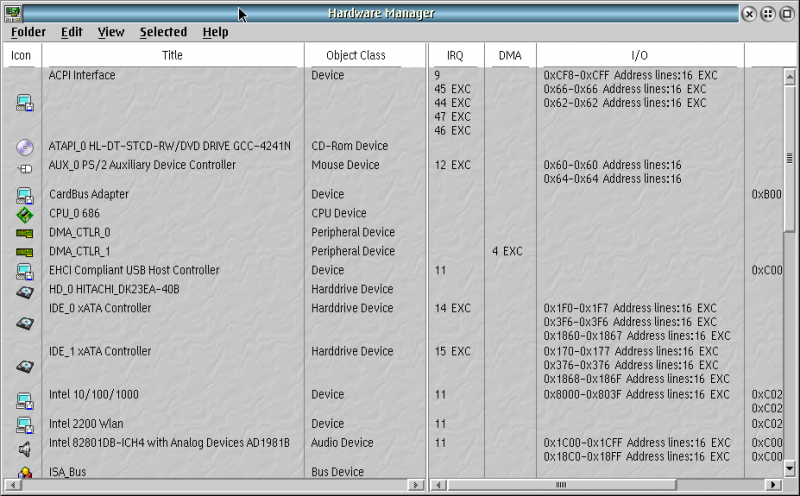
Task: Click the AUX_0 mouse device icon
Action: point(25,168)
